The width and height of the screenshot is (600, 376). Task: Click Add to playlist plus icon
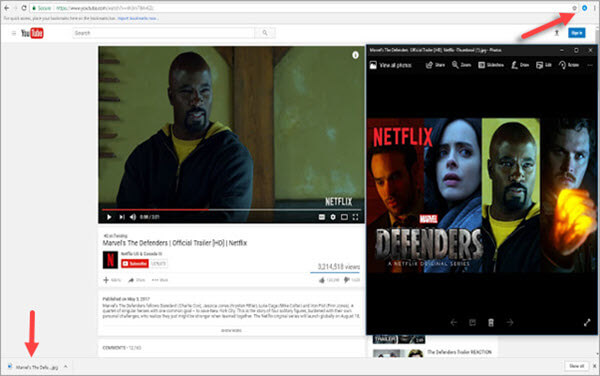pyautogui.click(x=112, y=280)
